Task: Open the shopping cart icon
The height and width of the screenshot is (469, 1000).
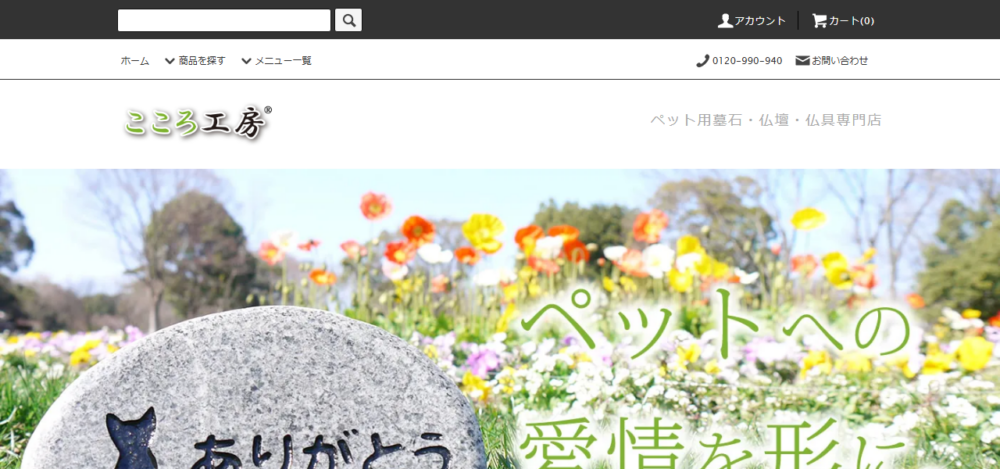Action: pos(819,20)
